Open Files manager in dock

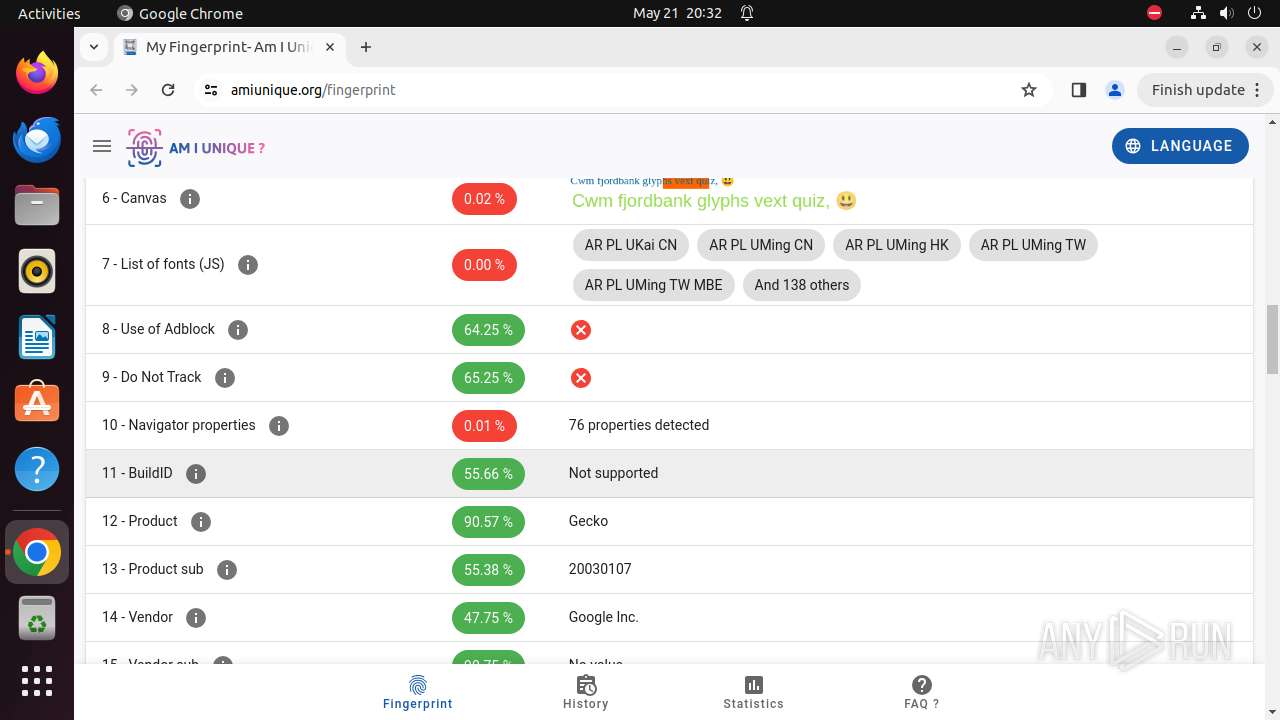[37, 205]
